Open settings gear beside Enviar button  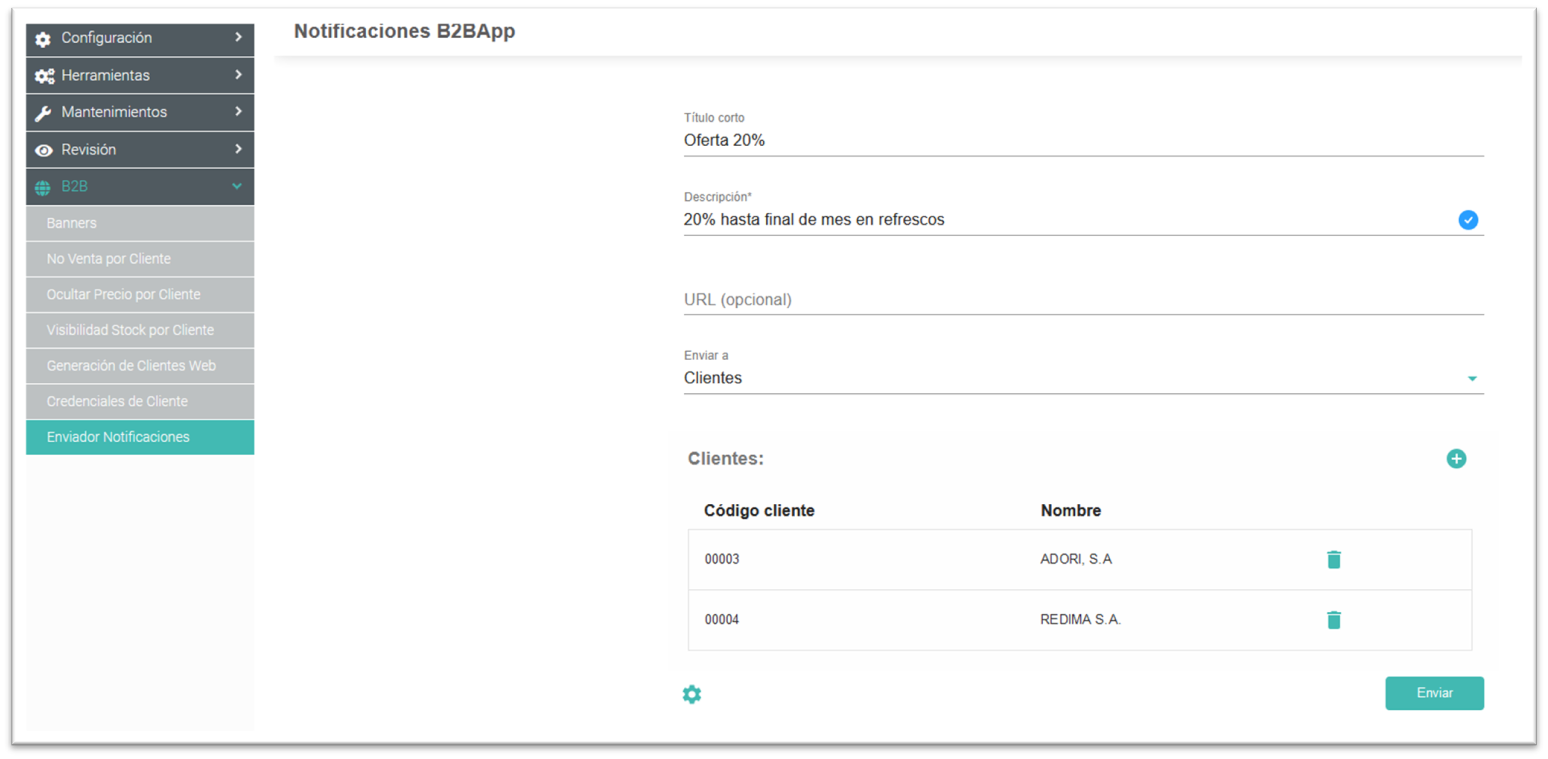[x=691, y=694]
